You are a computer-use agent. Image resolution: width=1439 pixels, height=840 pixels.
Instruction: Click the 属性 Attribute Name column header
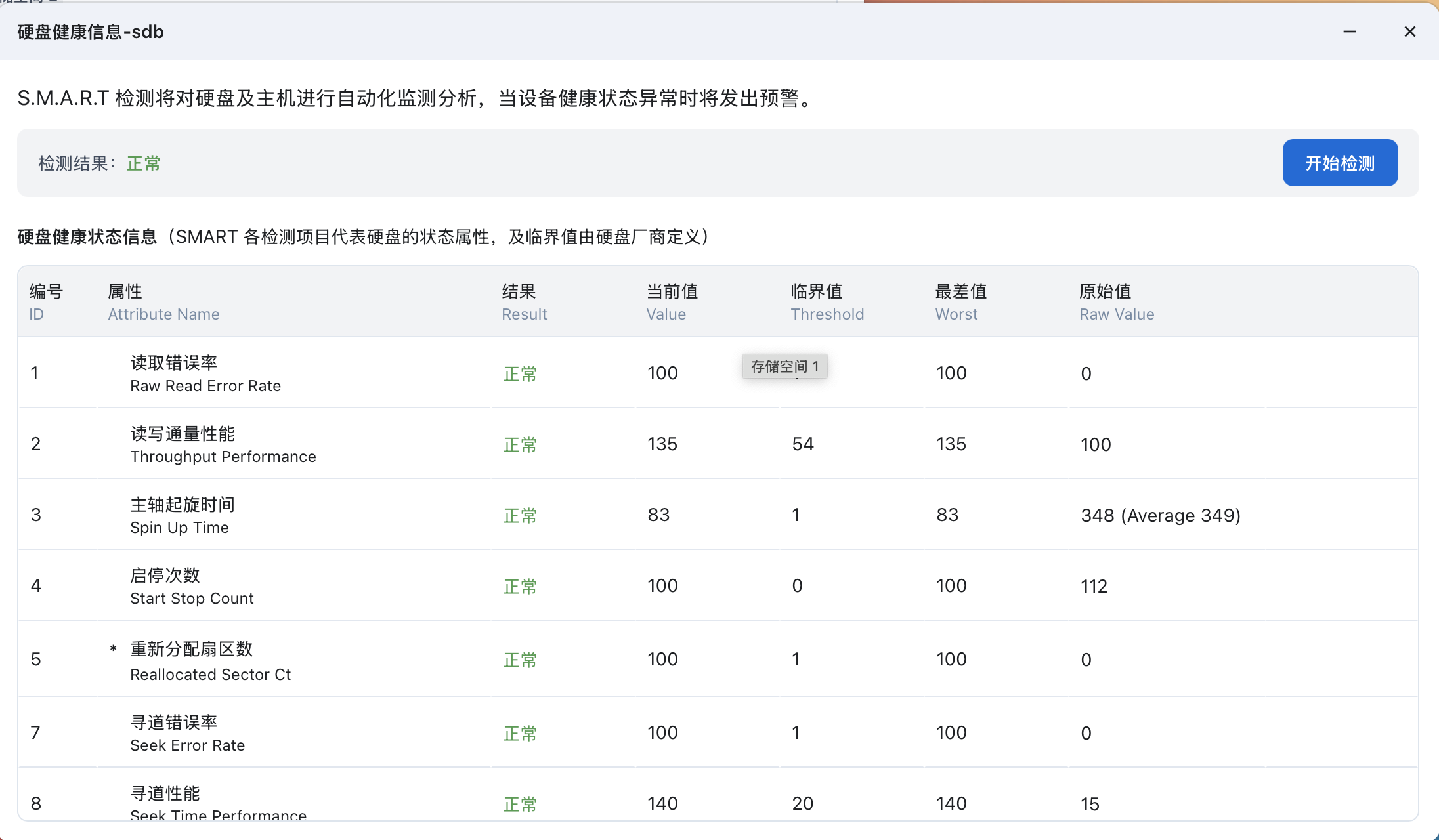(163, 302)
